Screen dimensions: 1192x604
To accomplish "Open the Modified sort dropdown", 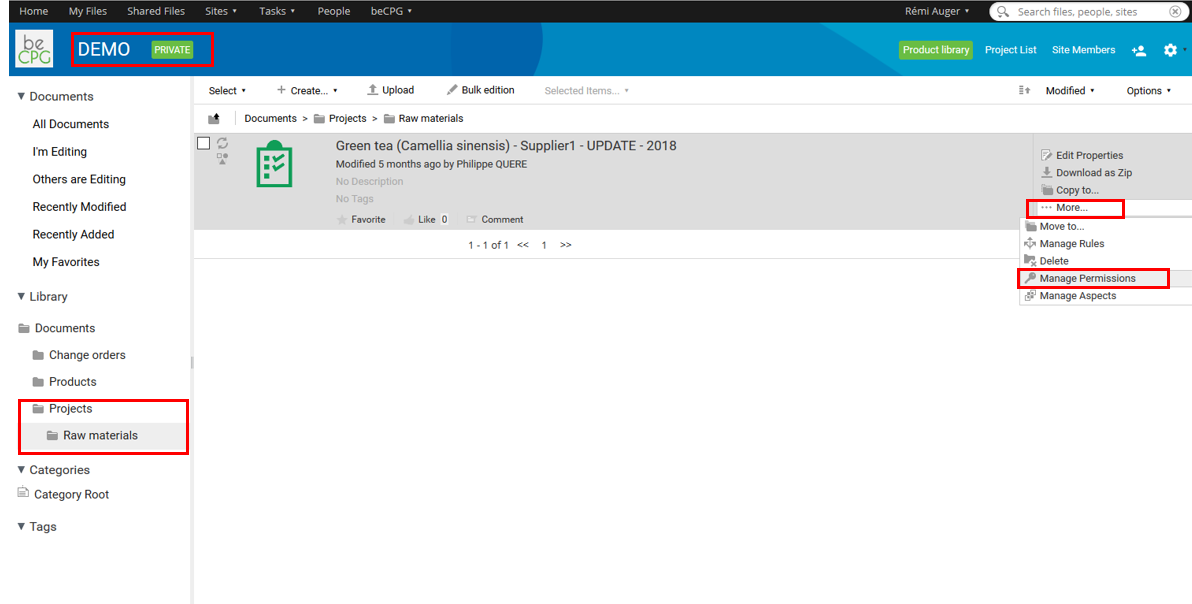I will click(x=1070, y=90).
